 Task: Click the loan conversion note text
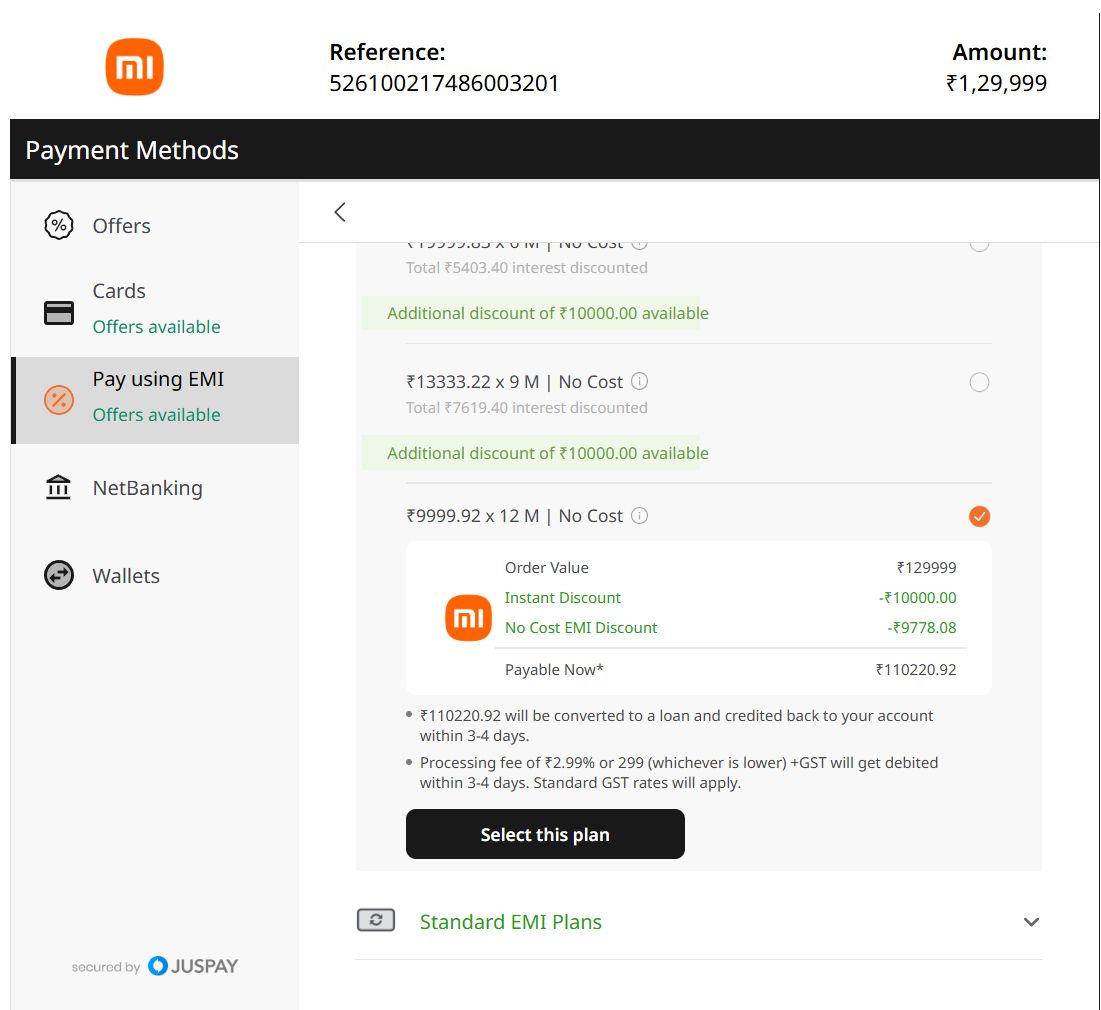pos(676,726)
